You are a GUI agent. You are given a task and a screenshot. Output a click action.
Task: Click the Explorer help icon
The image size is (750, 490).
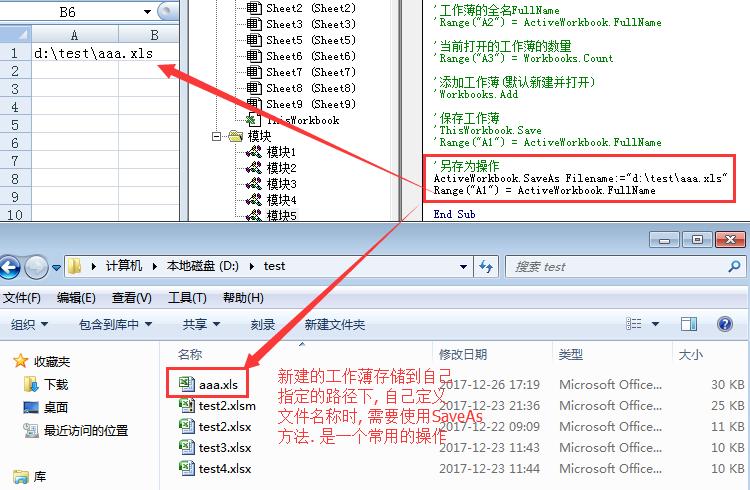click(725, 324)
